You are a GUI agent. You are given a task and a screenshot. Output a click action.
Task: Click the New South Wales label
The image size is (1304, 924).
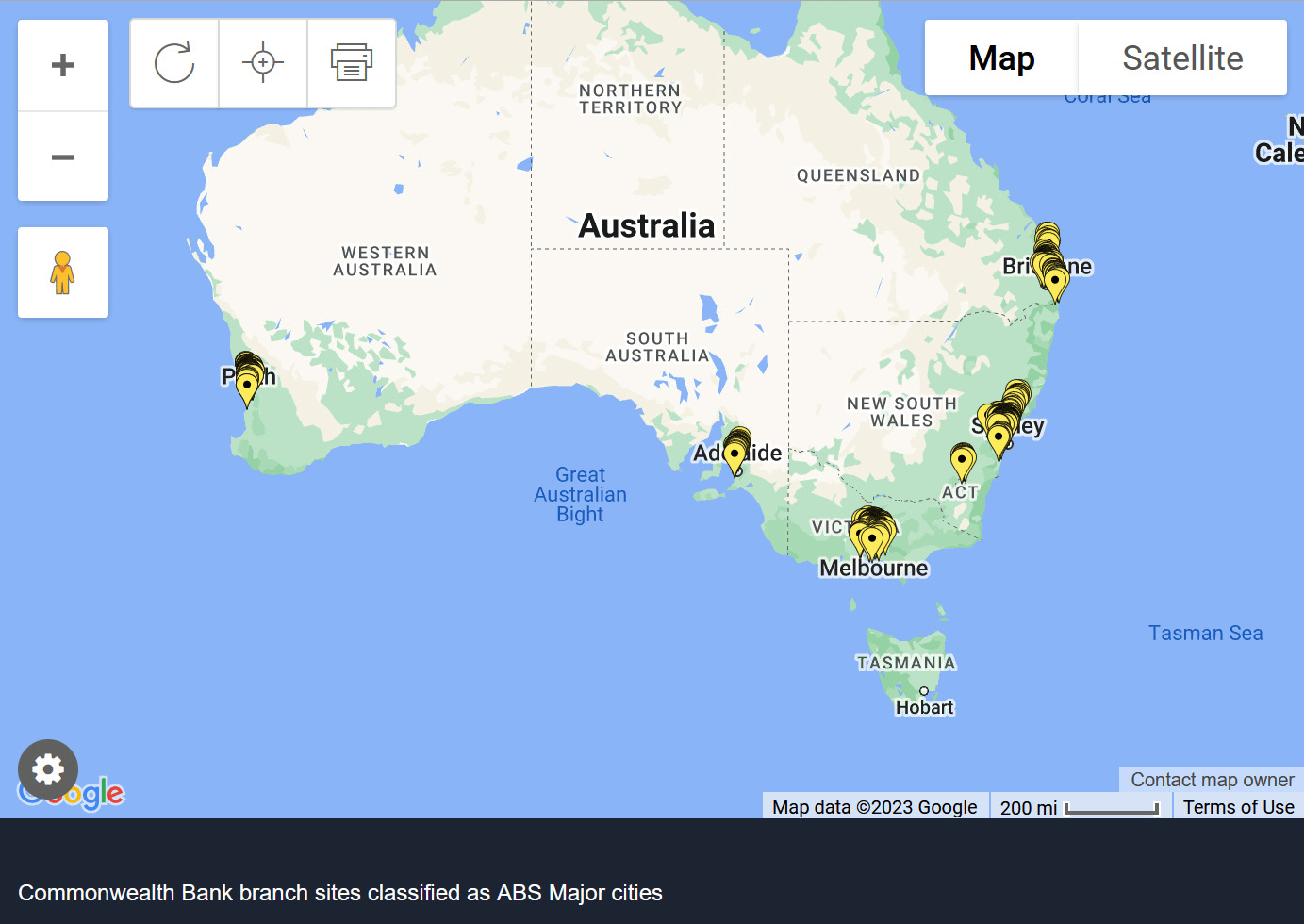pyautogui.click(x=901, y=412)
